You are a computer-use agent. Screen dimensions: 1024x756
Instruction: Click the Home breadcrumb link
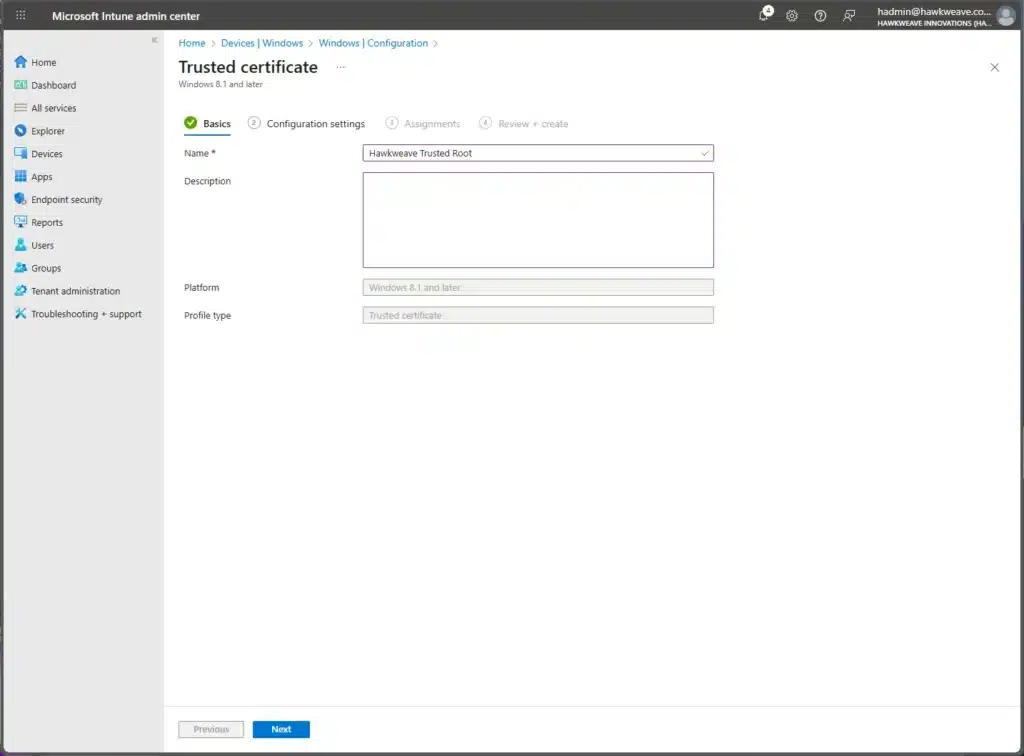coord(192,43)
